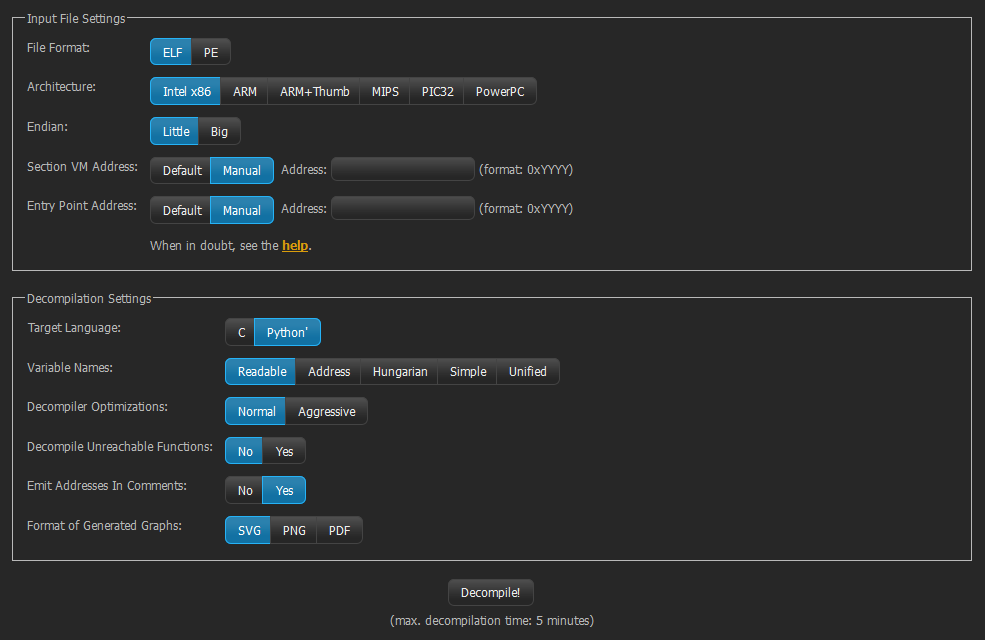Open the help link
The image size is (985, 640).
click(295, 245)
